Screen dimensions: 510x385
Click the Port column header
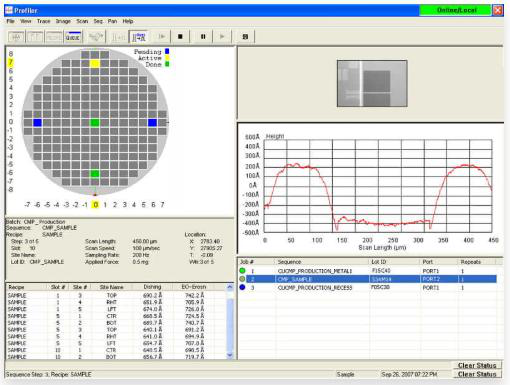pyautogui.click(x=439, y=262)
